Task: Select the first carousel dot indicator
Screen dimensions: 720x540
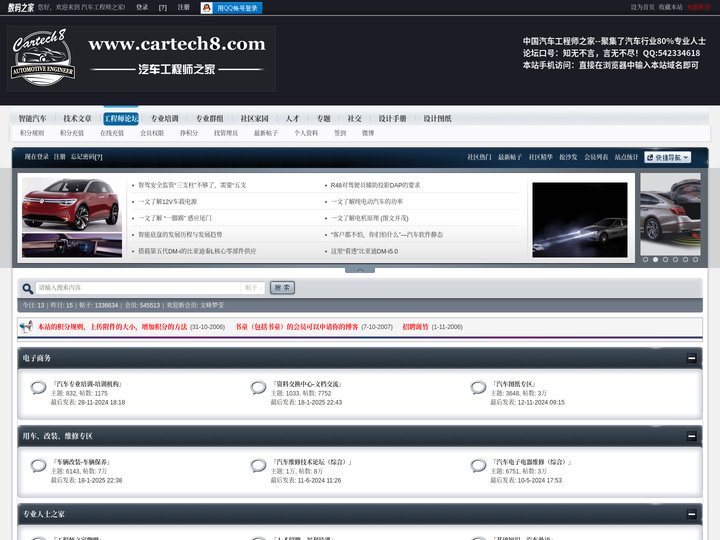Action: click(646, 259)
